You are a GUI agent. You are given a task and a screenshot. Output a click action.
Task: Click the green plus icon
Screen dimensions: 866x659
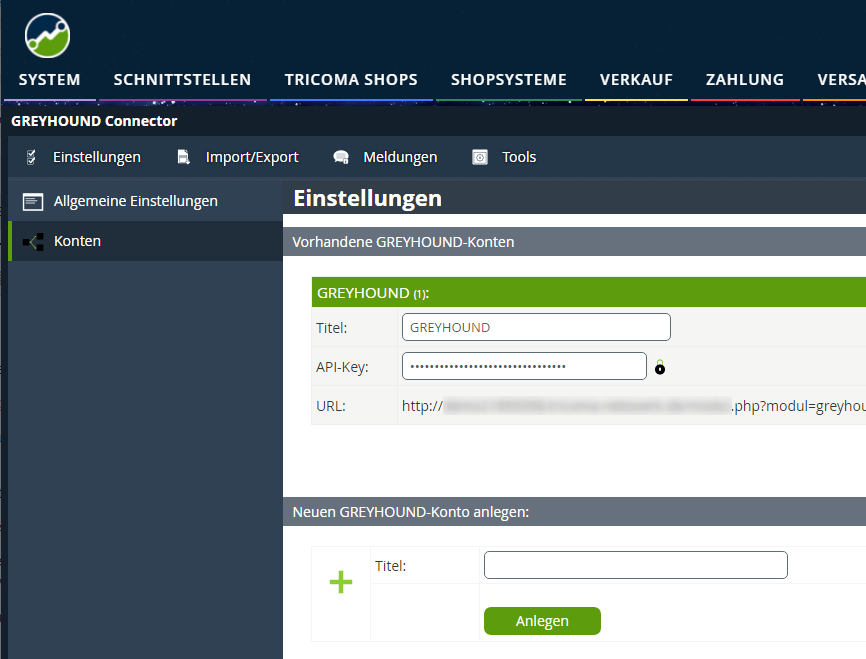(341, 582)
